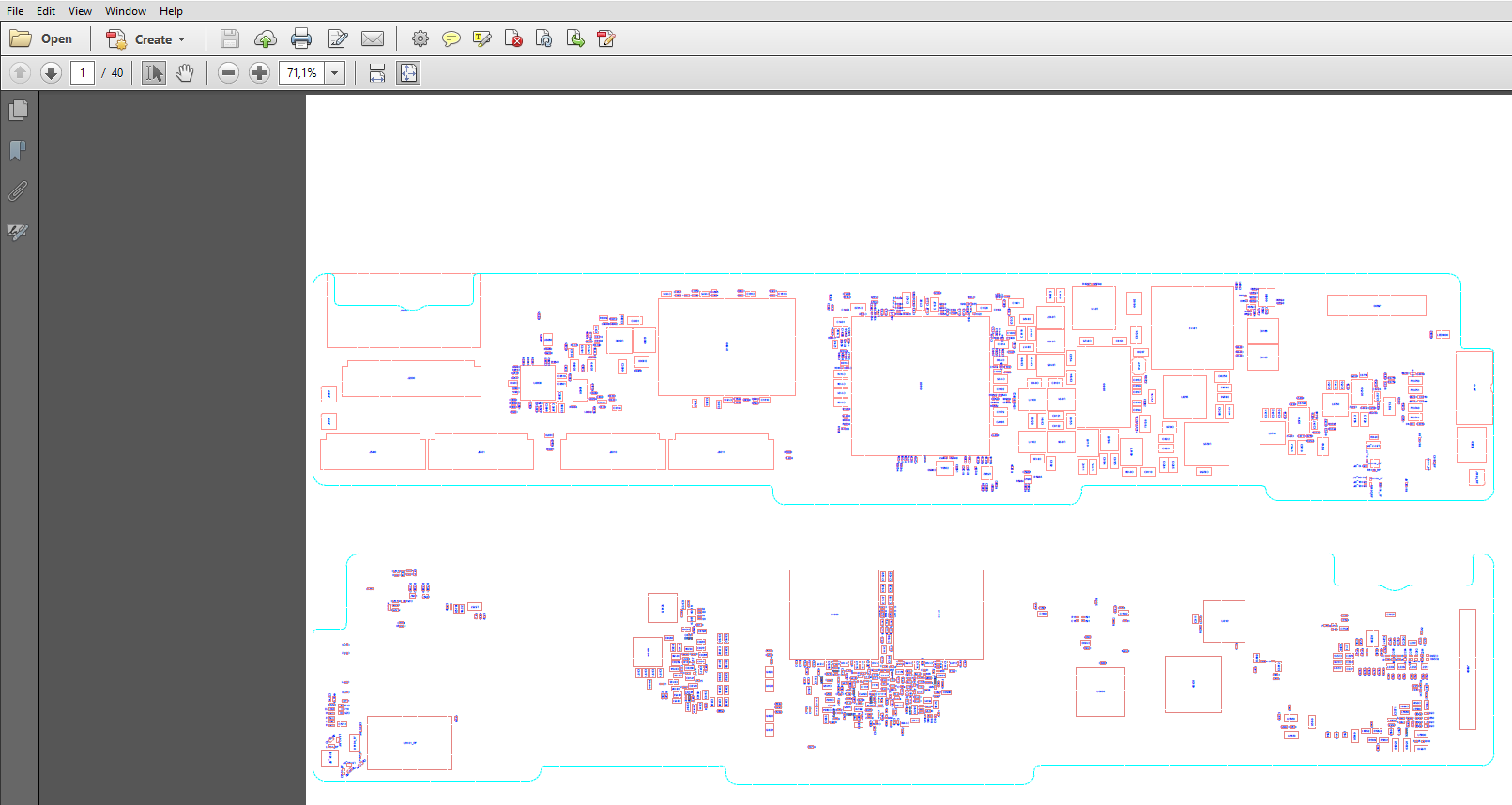
Task: Click the Open file button
Action: [42, 39]
